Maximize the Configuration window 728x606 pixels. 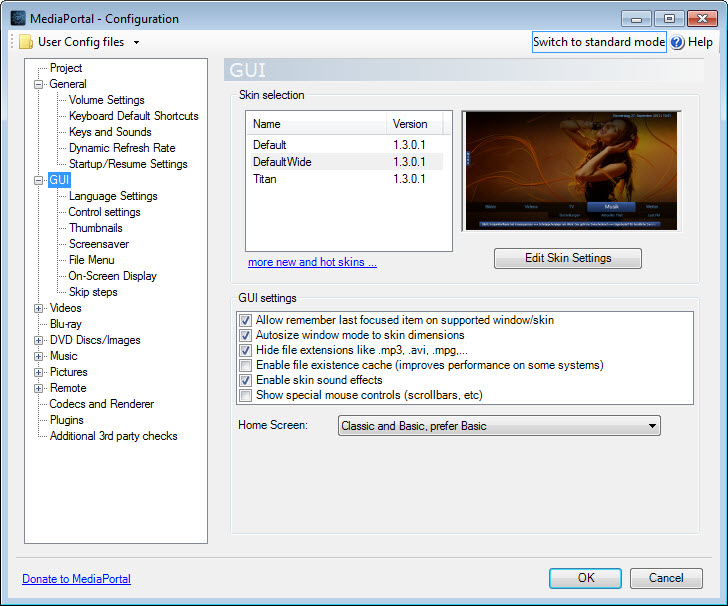click(669, 19)
